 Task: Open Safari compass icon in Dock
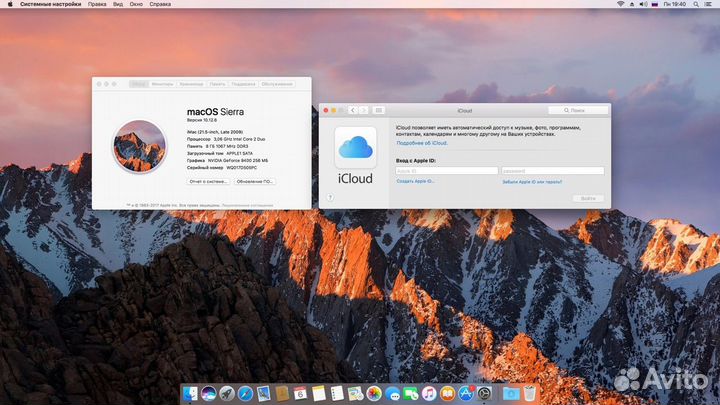(x=245, y=394)
